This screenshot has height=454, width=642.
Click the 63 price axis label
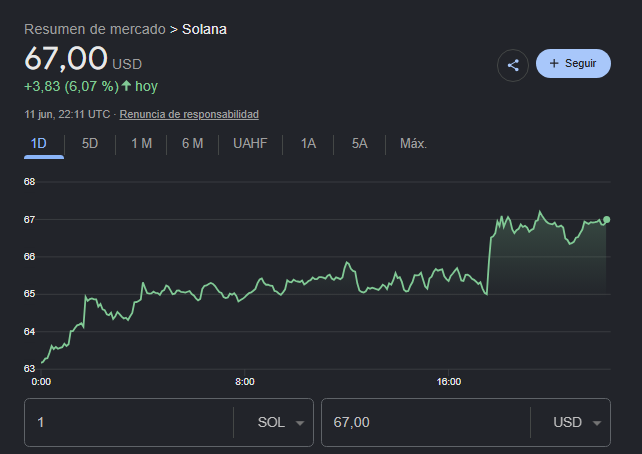(29, 369)
